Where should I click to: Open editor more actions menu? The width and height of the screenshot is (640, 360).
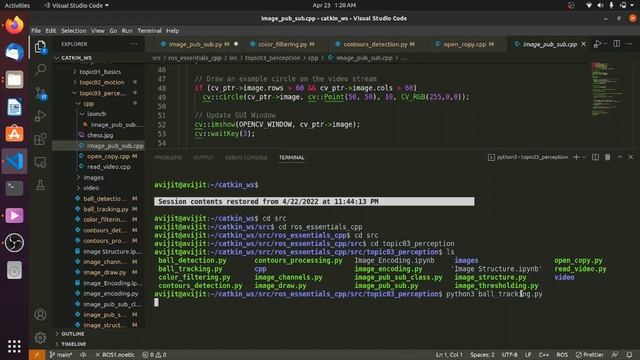(629, 44)
